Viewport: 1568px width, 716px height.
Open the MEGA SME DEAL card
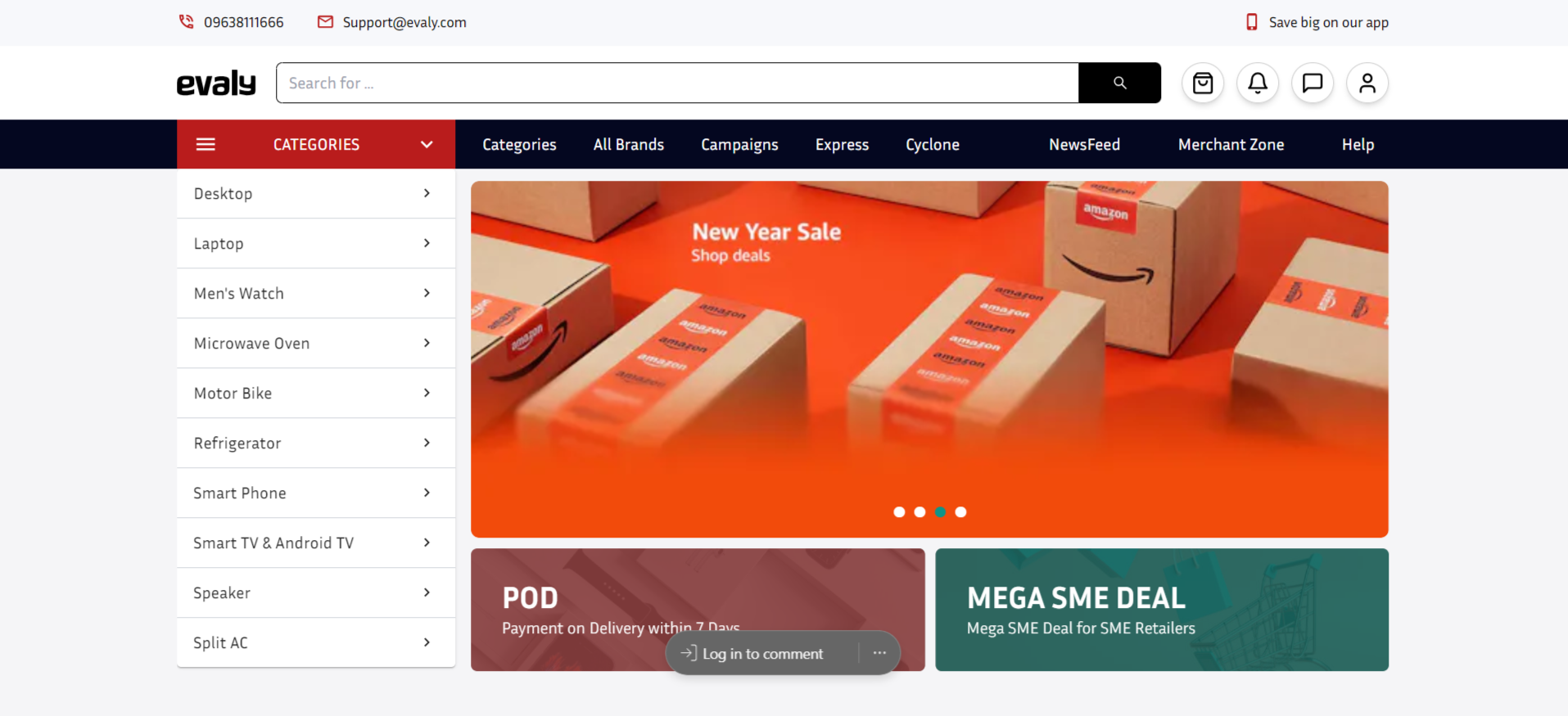1162,610
